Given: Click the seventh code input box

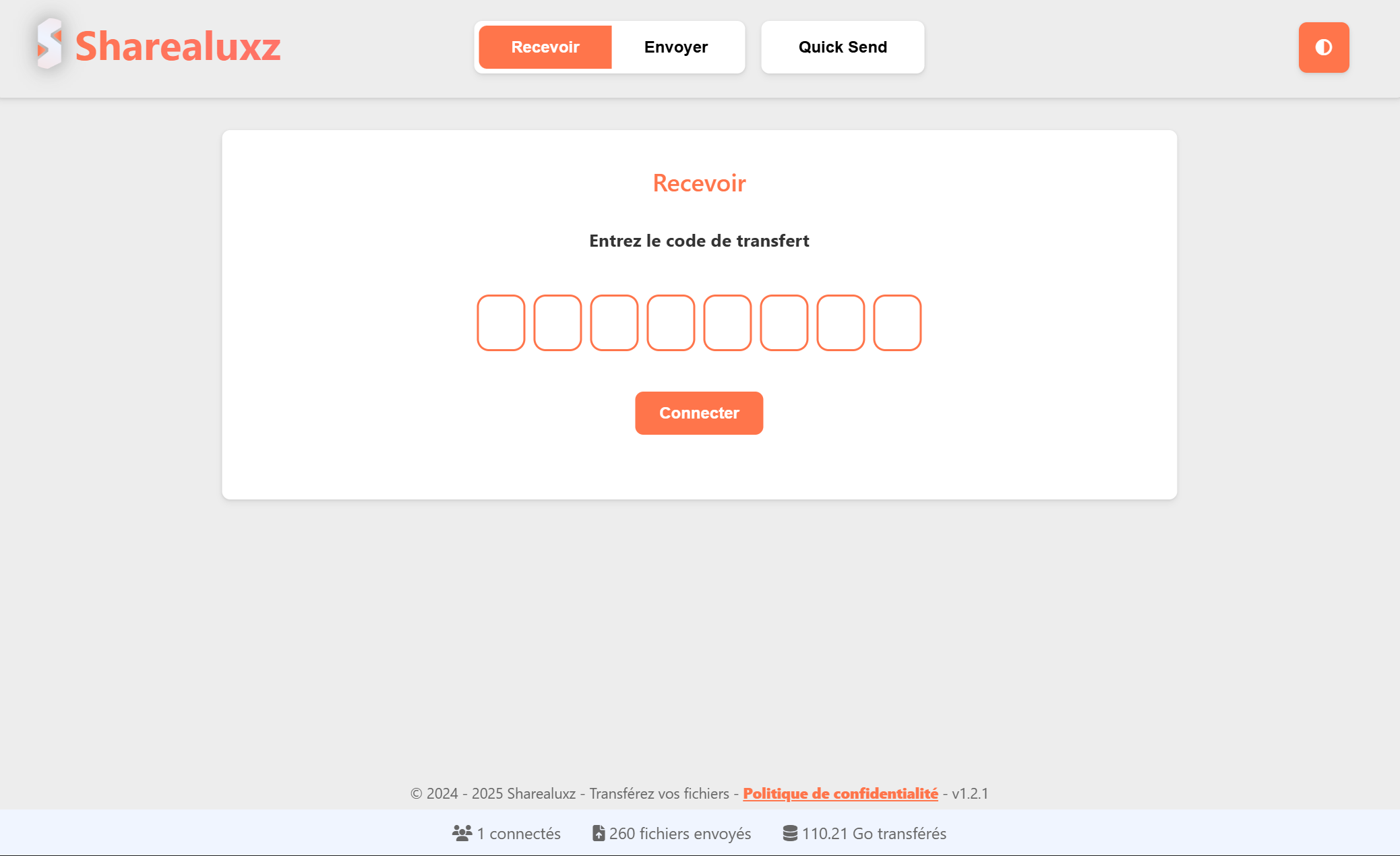Looking at the screenshot, I should pyautogui.click(x=841, y=323).
